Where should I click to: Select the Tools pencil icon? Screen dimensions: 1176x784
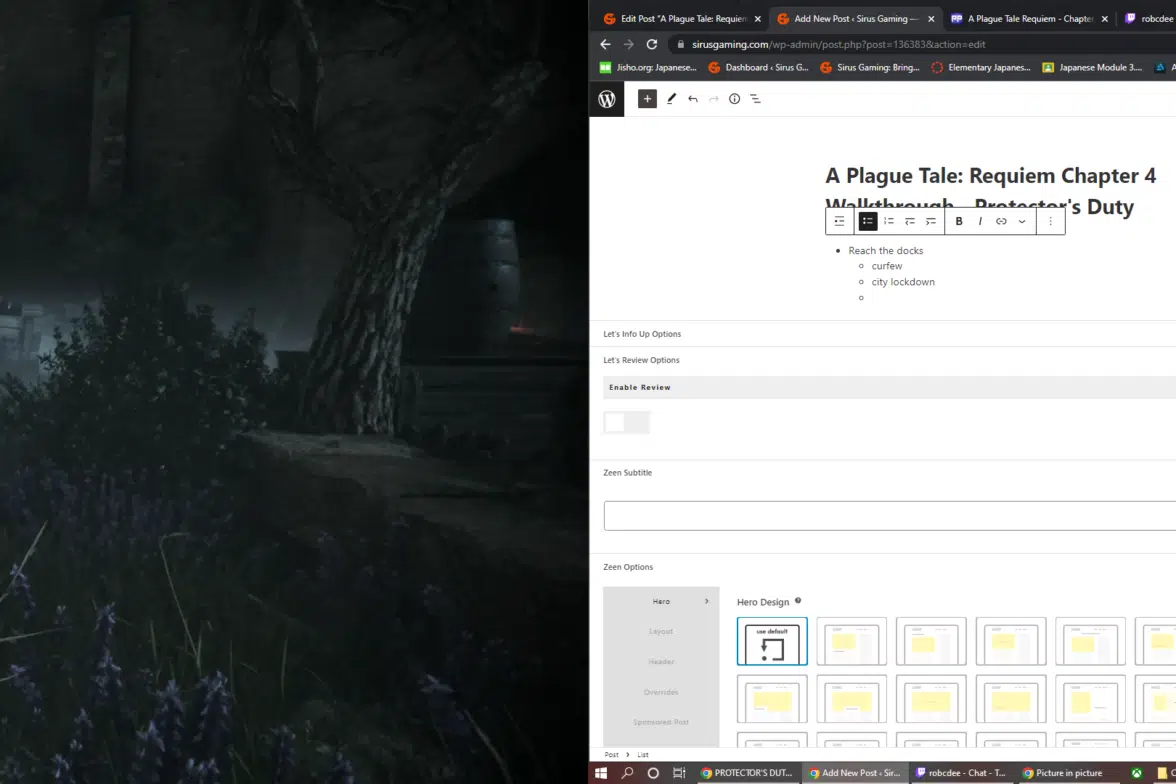pos(671,99)
